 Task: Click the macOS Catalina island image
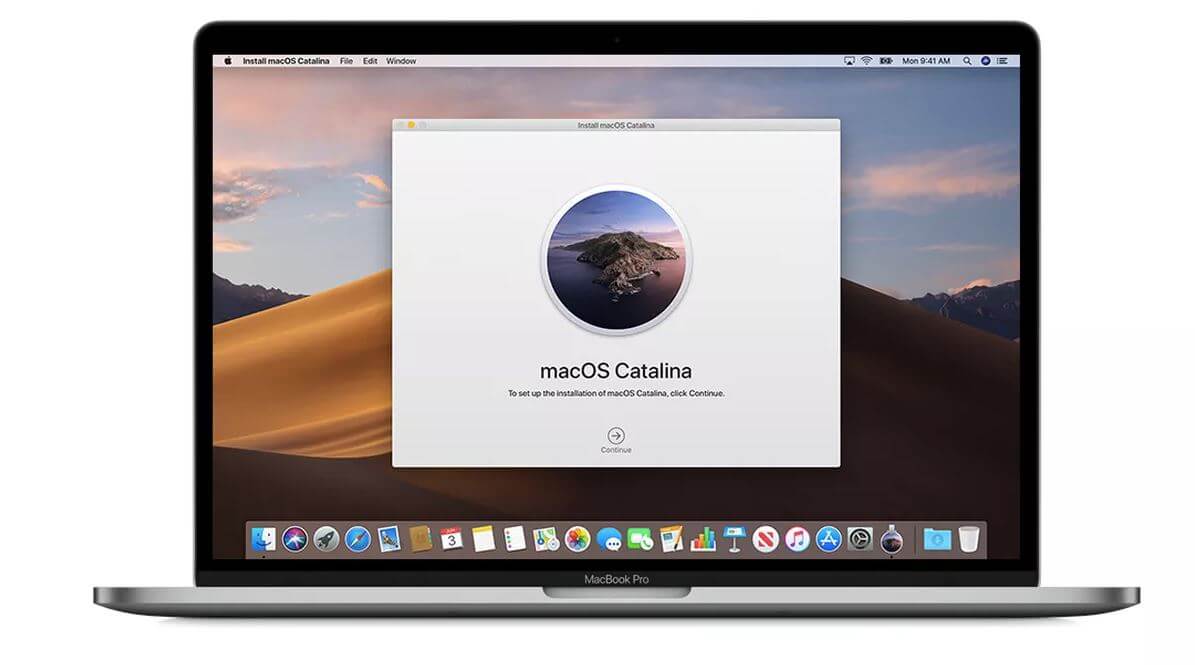[x=616, y=260]
